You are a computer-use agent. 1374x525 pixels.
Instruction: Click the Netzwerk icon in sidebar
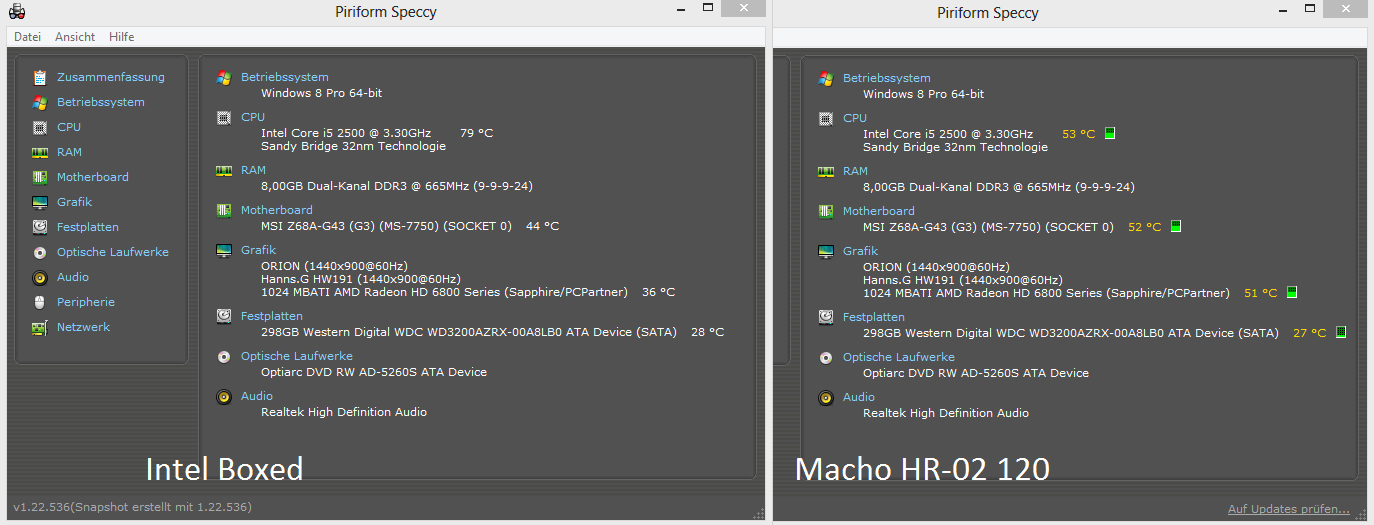[x=40, y=327]
